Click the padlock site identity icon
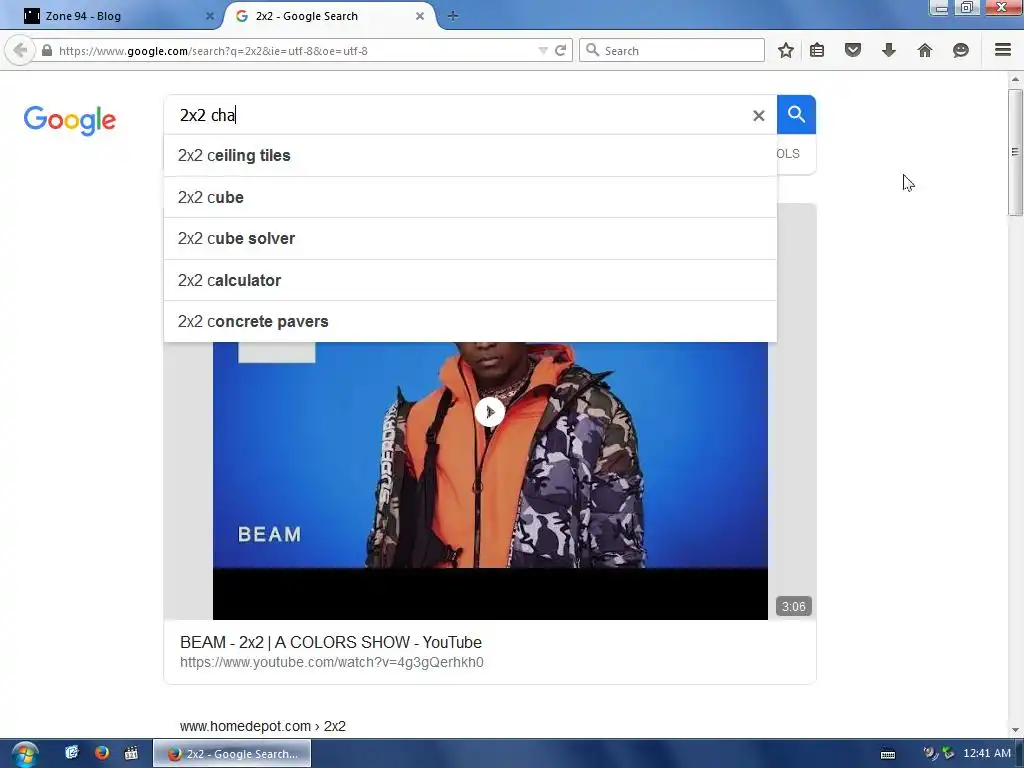This screenshot has height=768, width=1024. point(47,50)
